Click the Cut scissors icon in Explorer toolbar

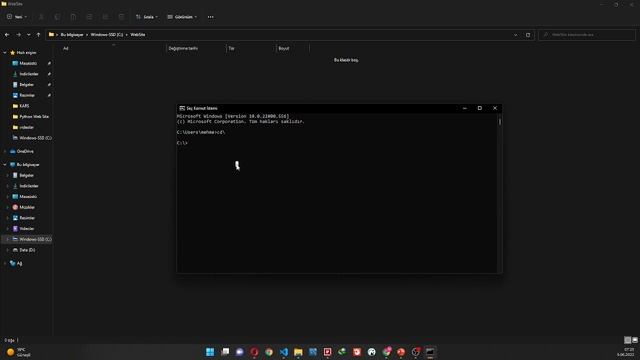click(41, 17)
